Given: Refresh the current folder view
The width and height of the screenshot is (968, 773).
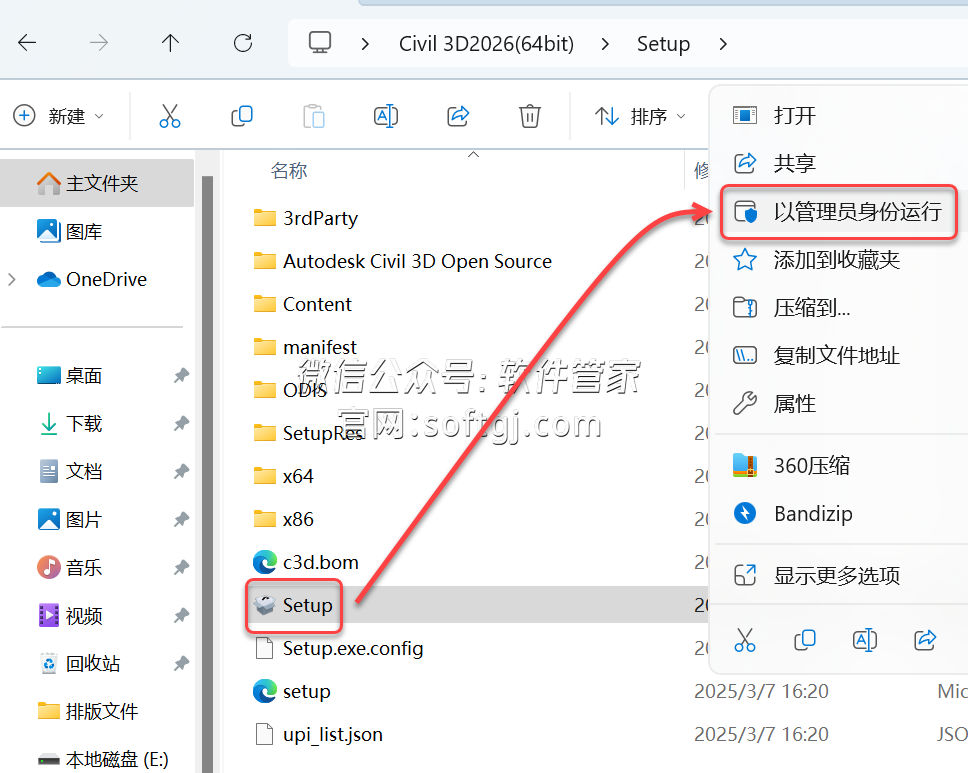Looking at the screenshot, I should (243, 43).
